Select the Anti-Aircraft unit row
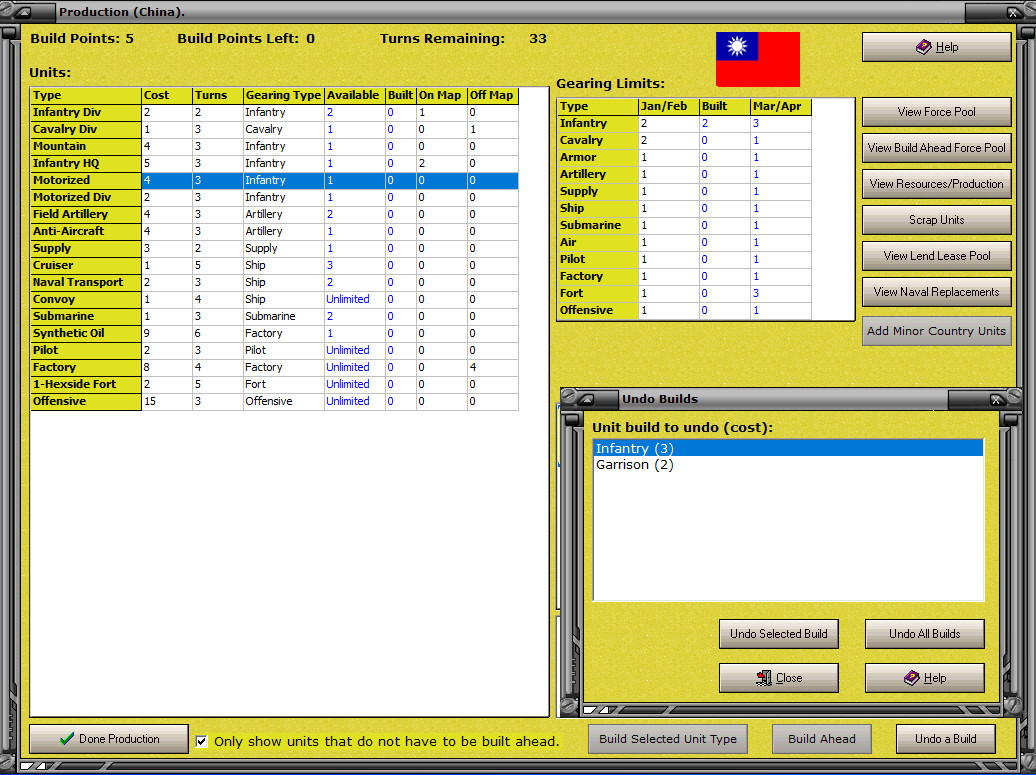The width and height of the screenshot is (1036, 775). (274, 231)
